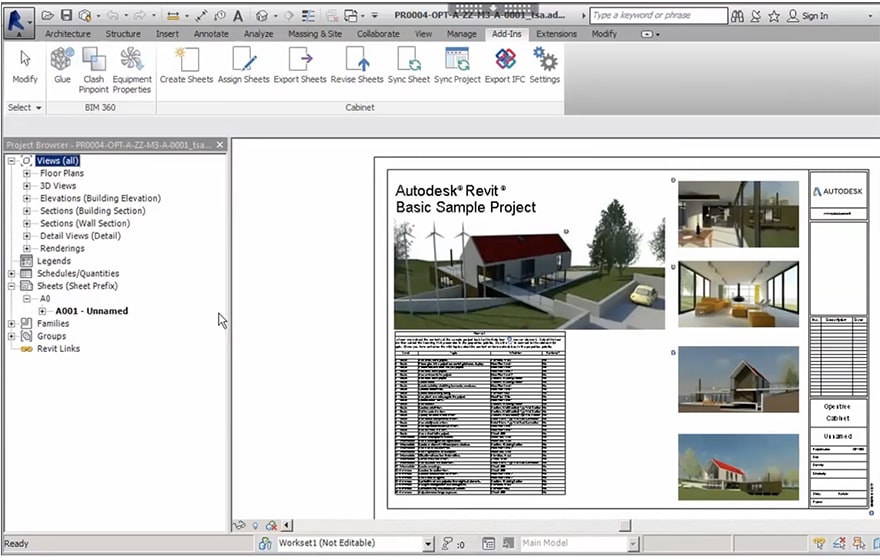Click Sync Project tool
Screen dimensions: 880x560
457,66
